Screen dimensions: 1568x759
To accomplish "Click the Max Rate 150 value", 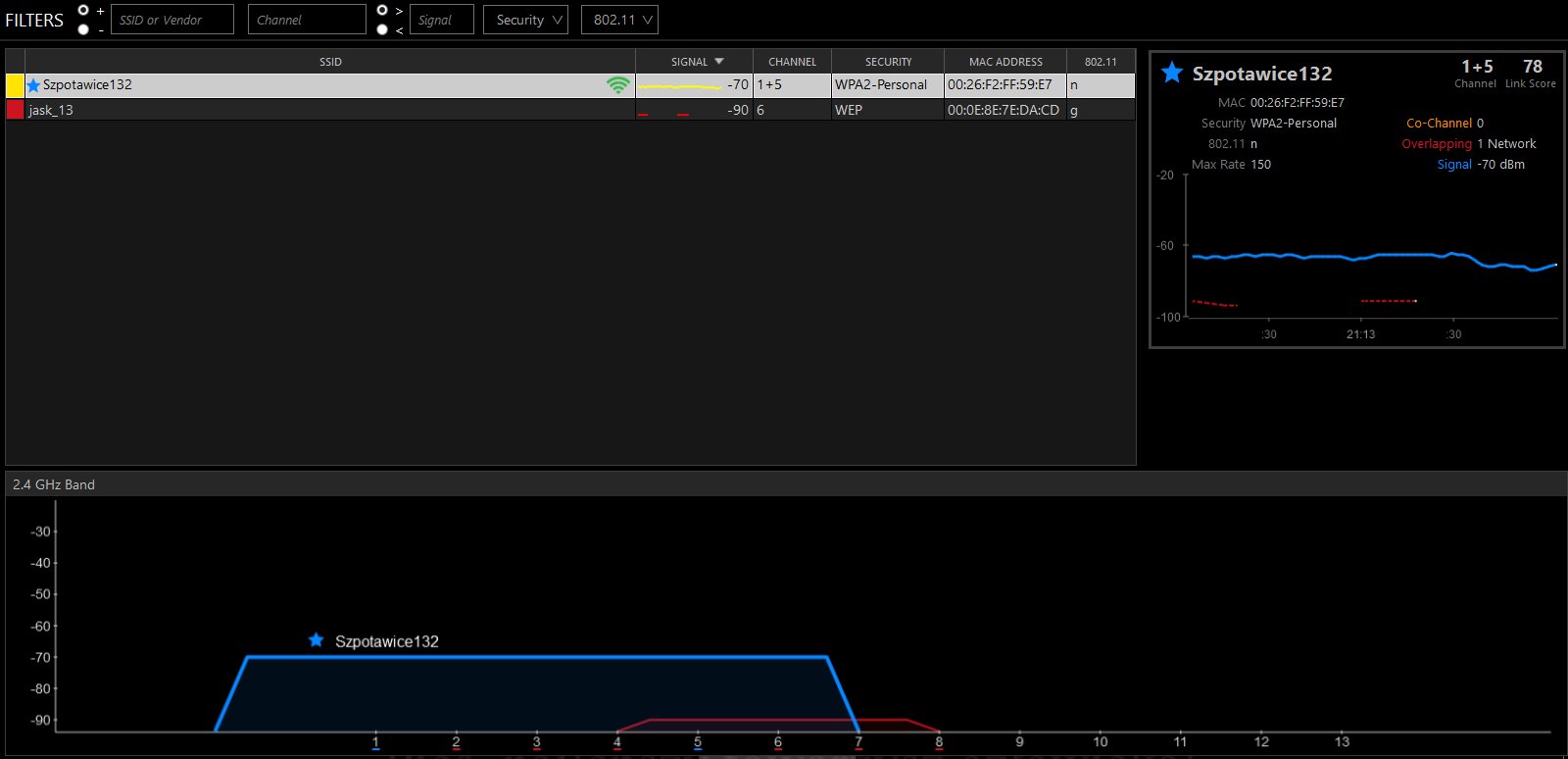I will click(x=1260, y=165).
